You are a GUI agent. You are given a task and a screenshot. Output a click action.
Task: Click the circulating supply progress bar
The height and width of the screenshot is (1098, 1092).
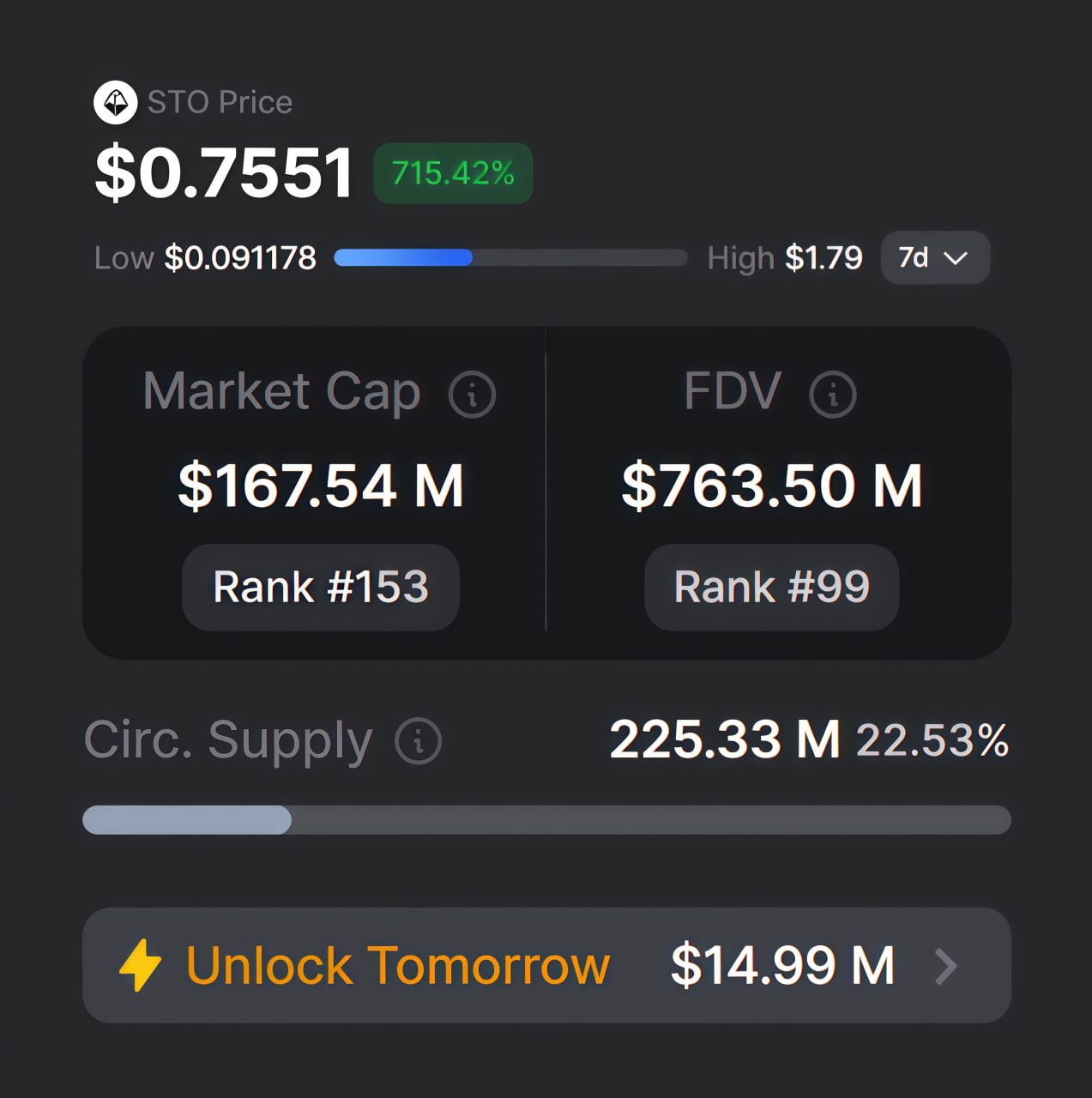pyautogui.click(x=546, y=820)
